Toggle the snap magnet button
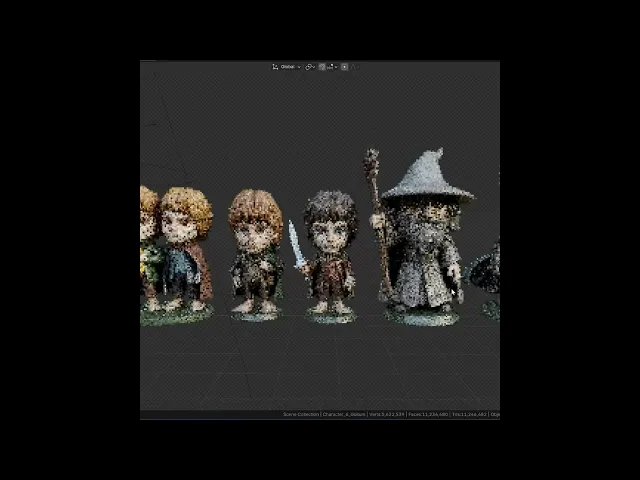This screenshot has height=480, width=640. click(322, 67)
